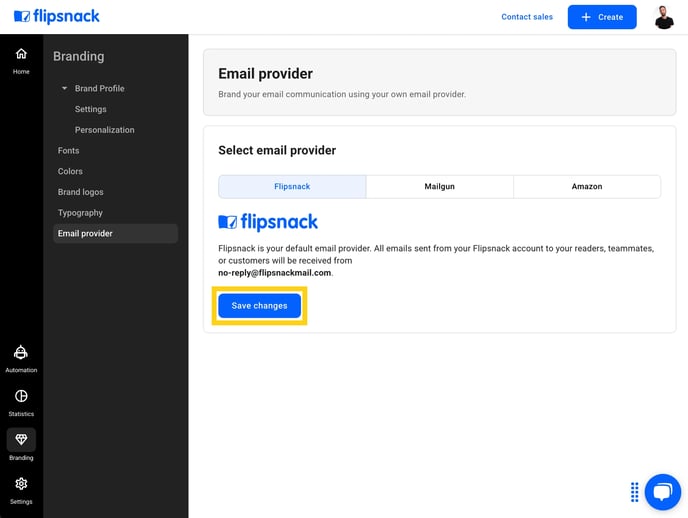The image size is (688, 518).
Task: Select Email provider menu item
Action: [115, 233]
